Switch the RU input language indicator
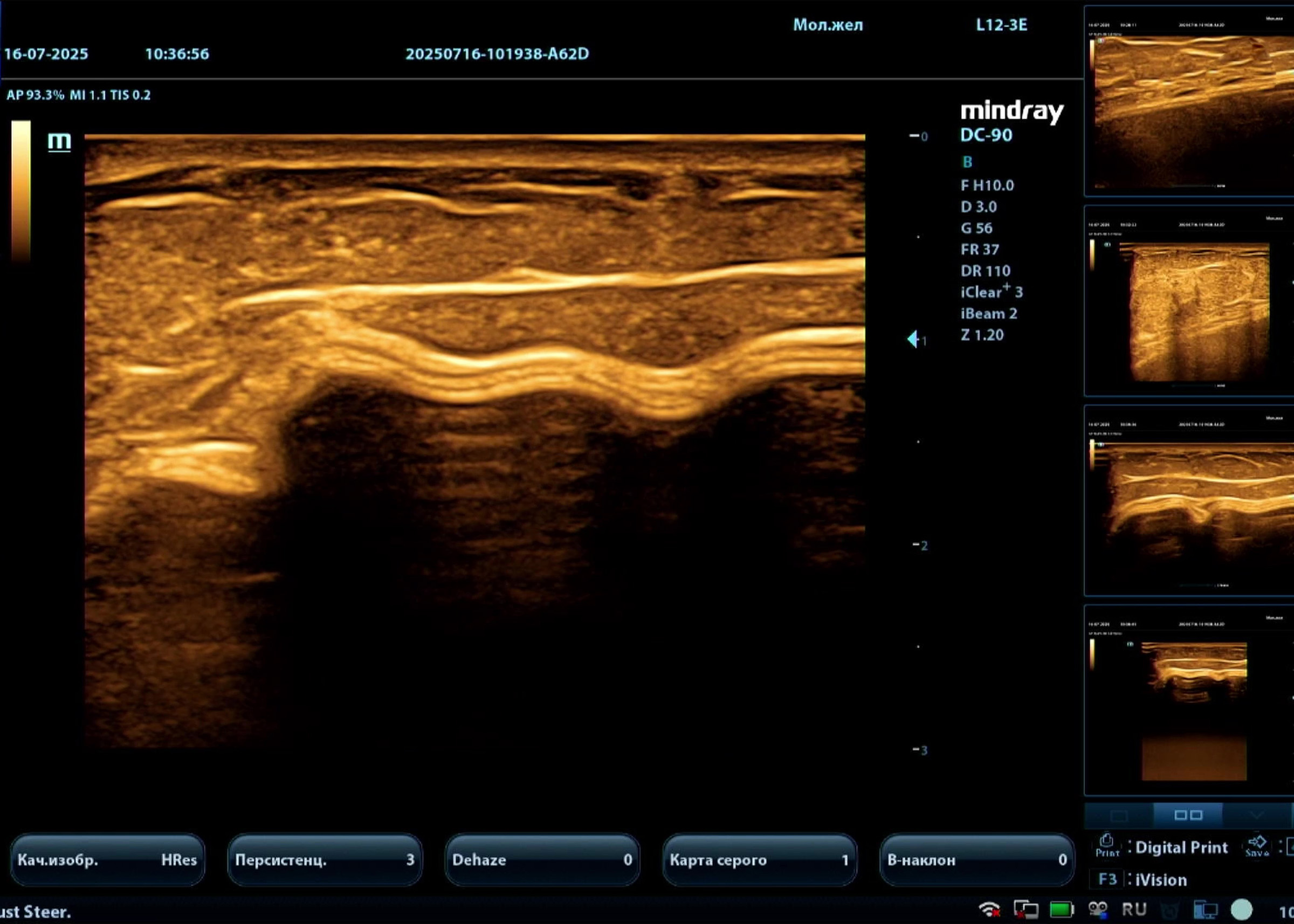The height and width of the screenshot is (924, 1294). (1134, 909)
